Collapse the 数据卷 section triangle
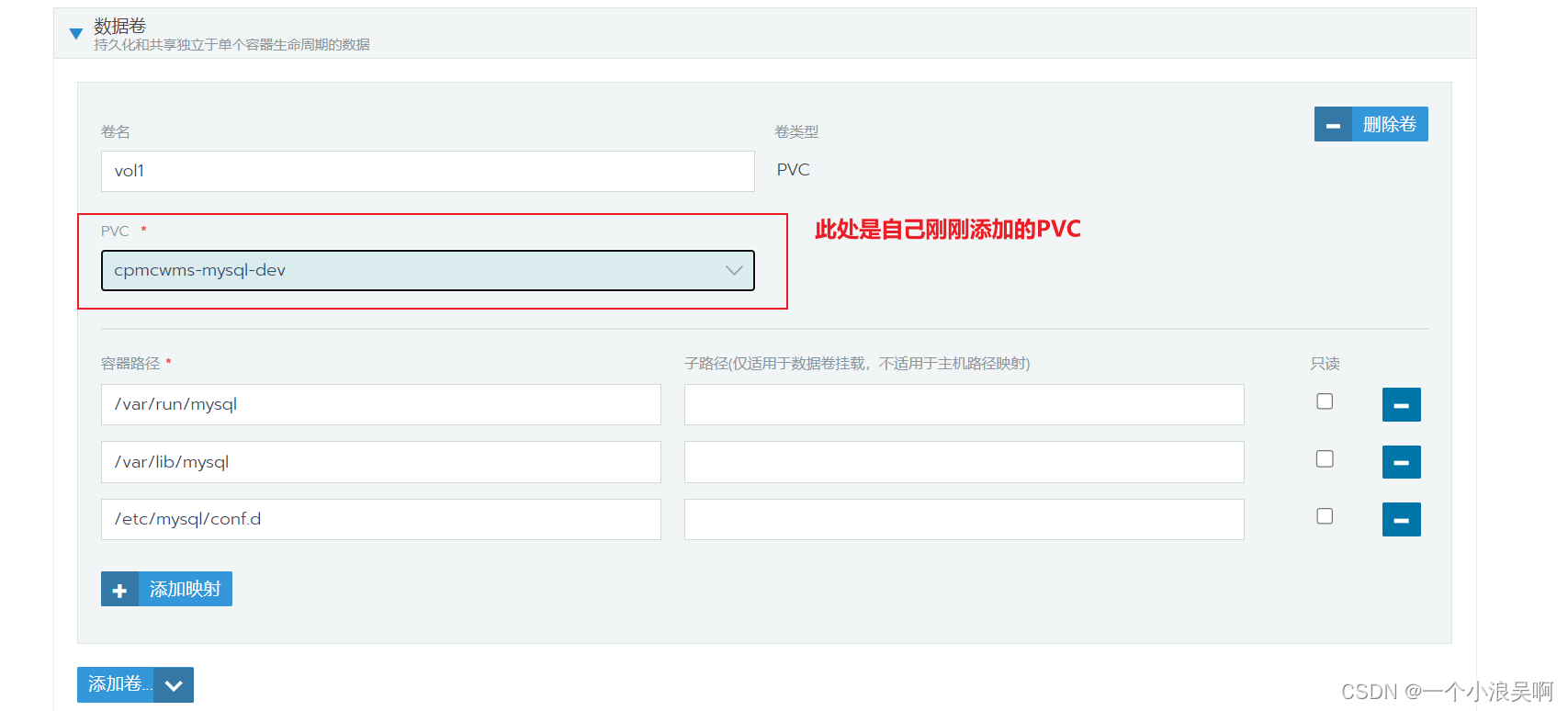The width and height of the screenshot is (1568, 711). click(x=76, y=34)
